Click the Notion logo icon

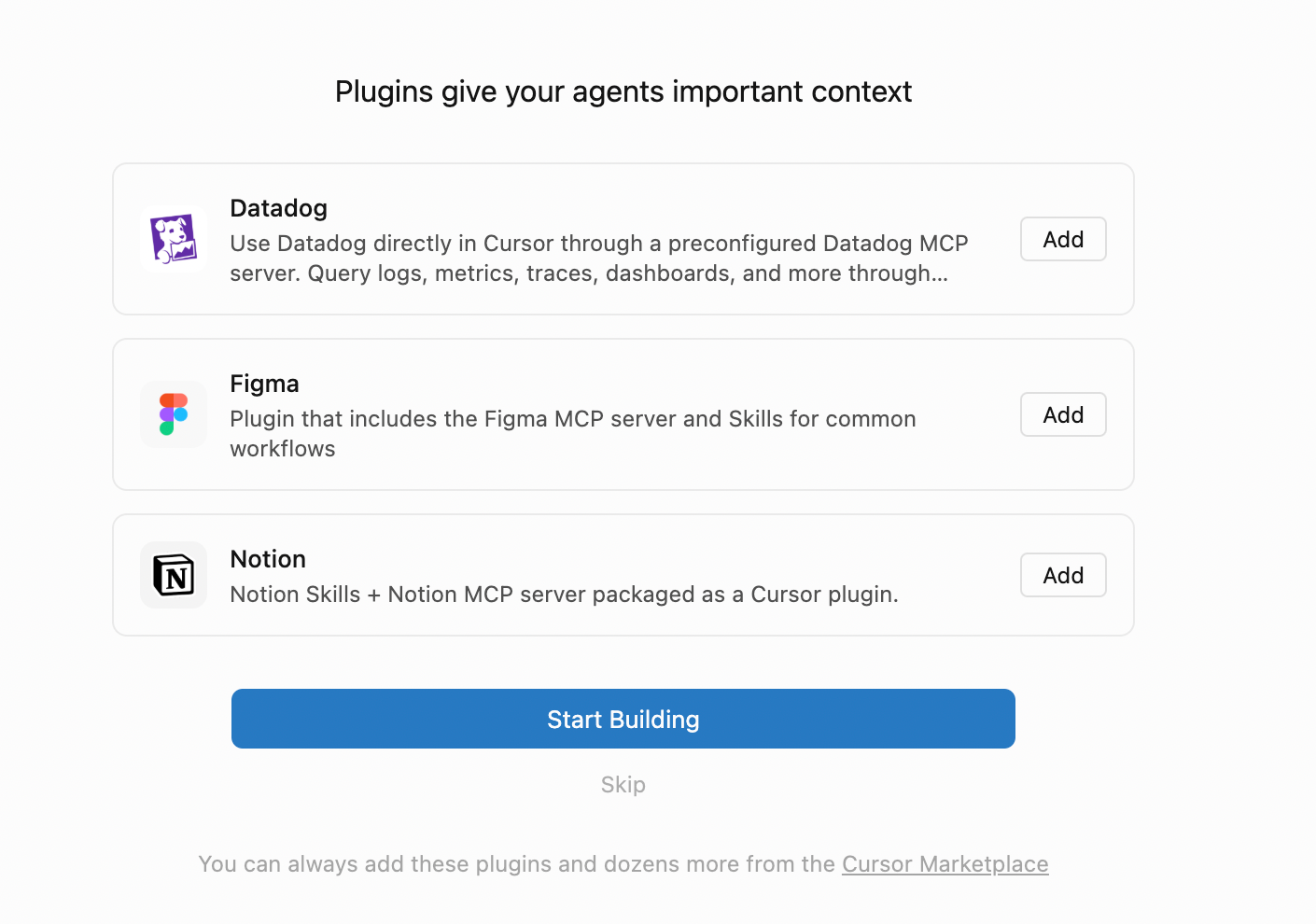click(x=174, y=575)
